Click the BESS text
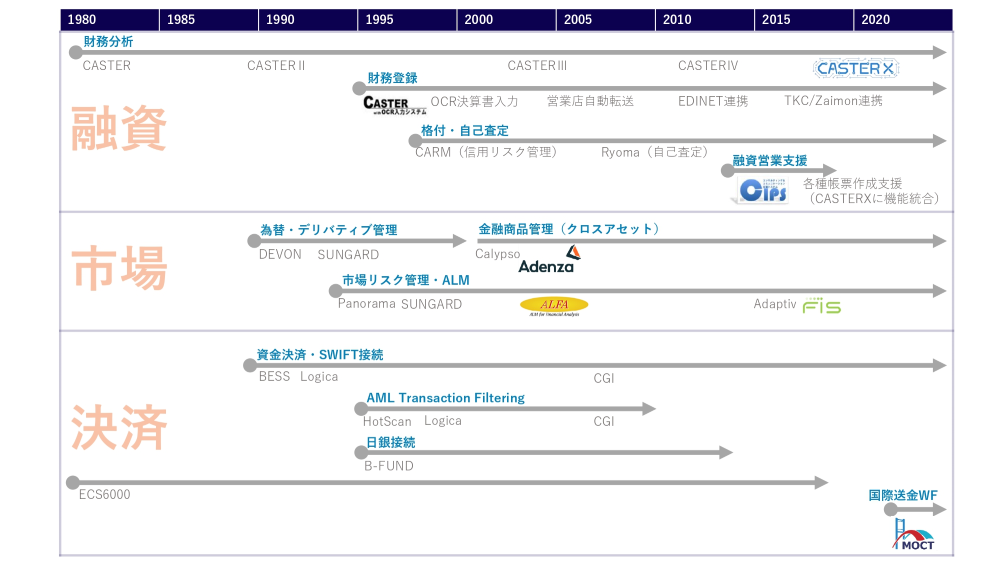The width and height of the screenshot is (1000, 563). (274, 377)
